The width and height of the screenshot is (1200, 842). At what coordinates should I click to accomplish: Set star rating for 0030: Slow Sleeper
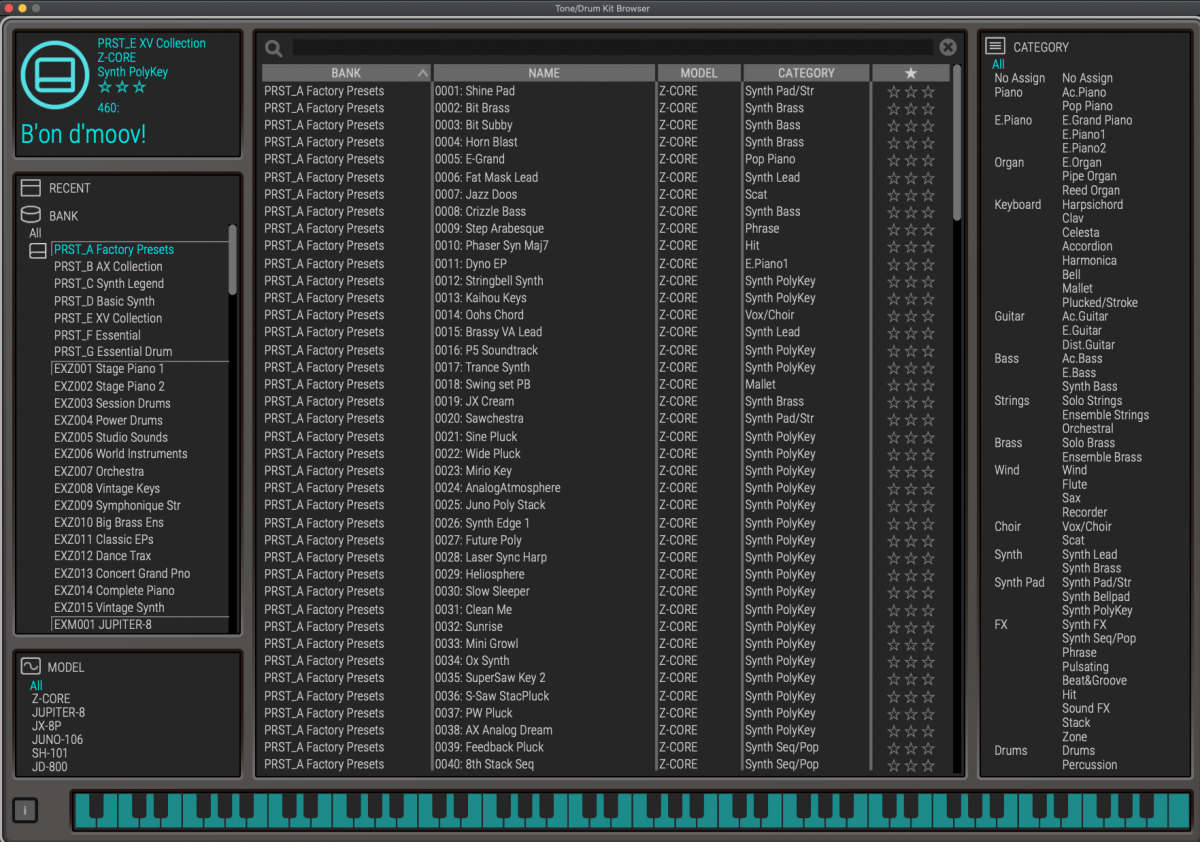tap(910, 593)
